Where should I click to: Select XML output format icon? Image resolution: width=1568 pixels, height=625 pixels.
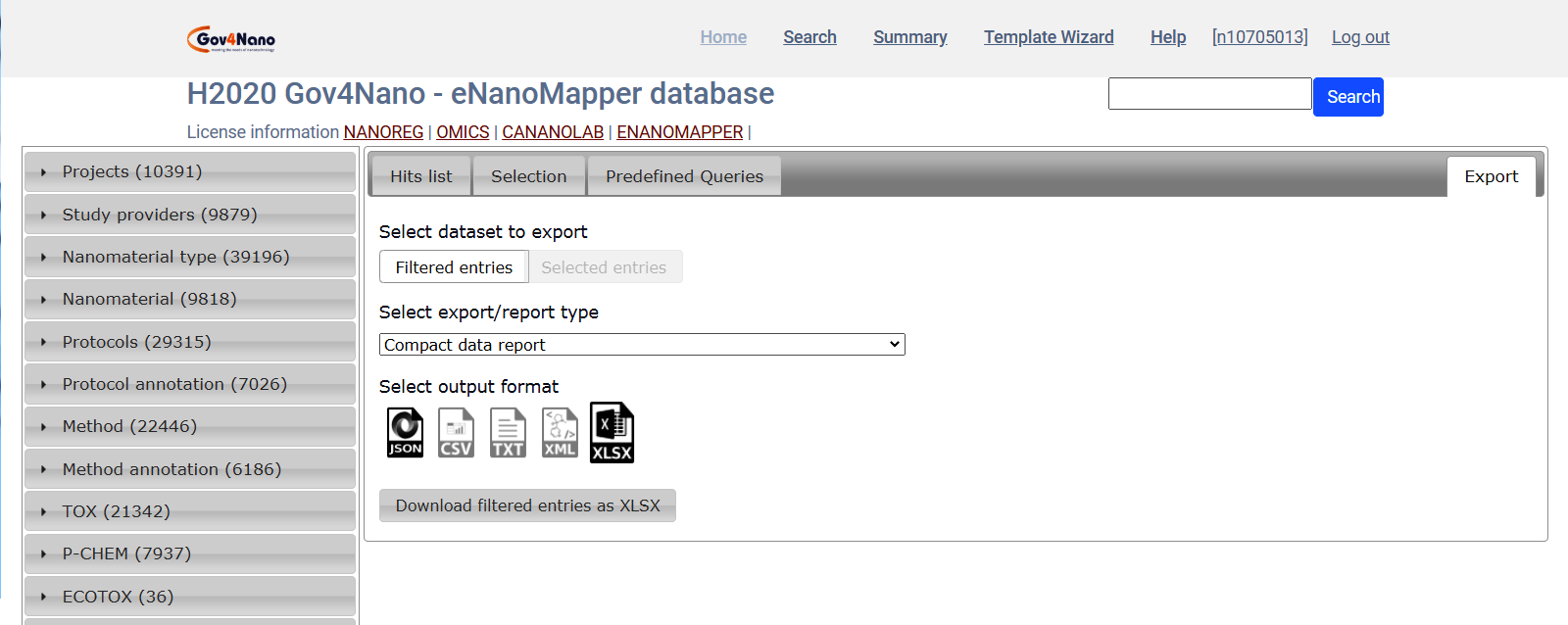[x=560, y=432]
